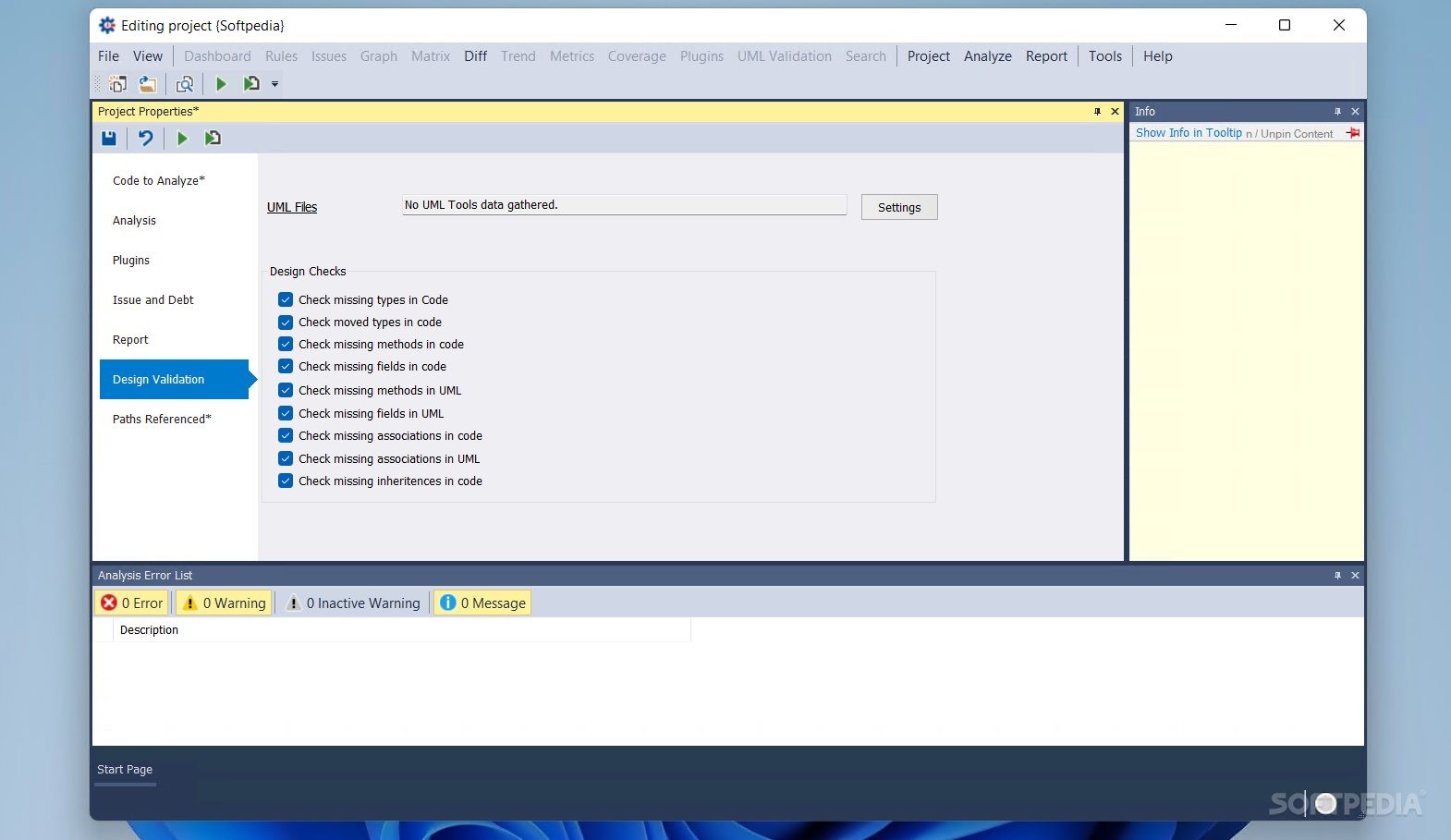Toggle the 0 Error filter button
Image resolution: width=1451 pixels, height=840 pixels.
[x=132, y=603]
